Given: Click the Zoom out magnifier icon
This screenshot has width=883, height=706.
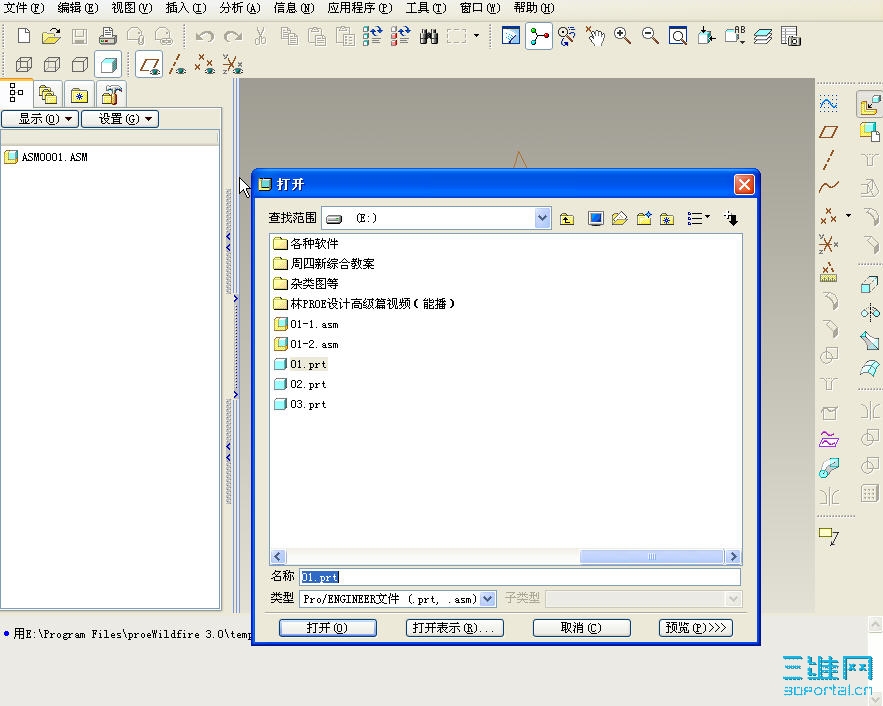Looking at the screenshot, I should coord(650,37).
